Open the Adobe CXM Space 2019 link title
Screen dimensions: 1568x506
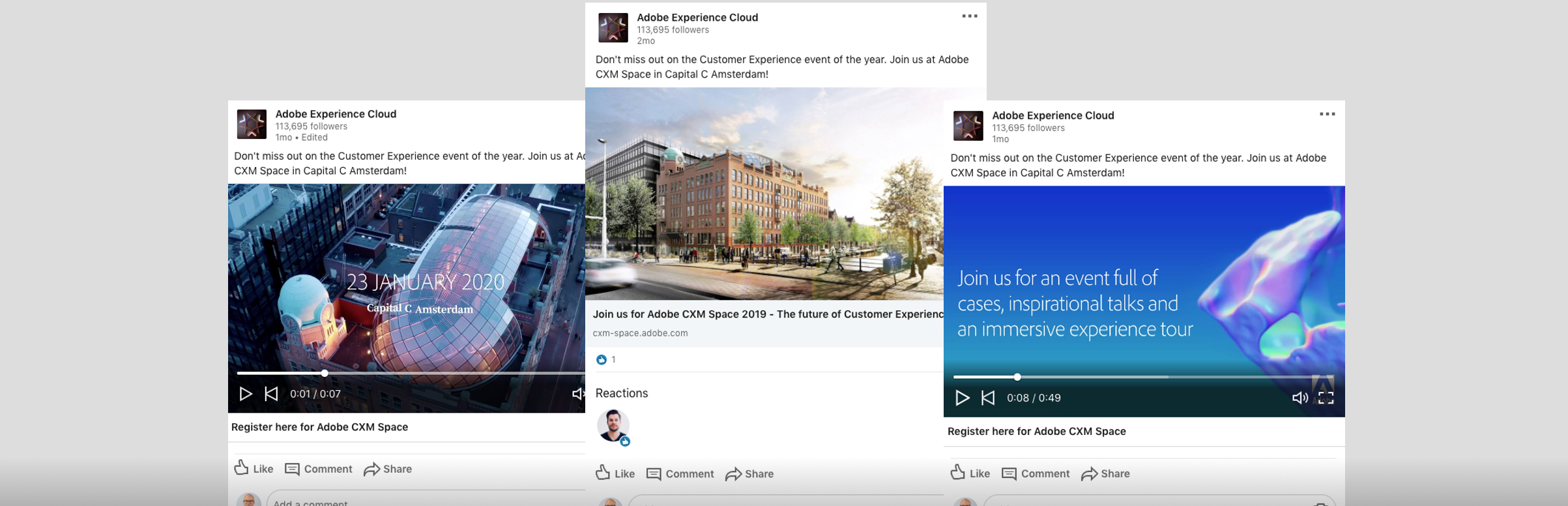click(x=768, y=314)
